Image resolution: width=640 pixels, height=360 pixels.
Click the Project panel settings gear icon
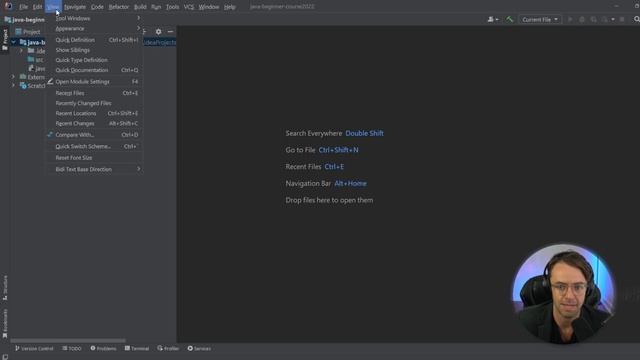click(x=158, y=31)
